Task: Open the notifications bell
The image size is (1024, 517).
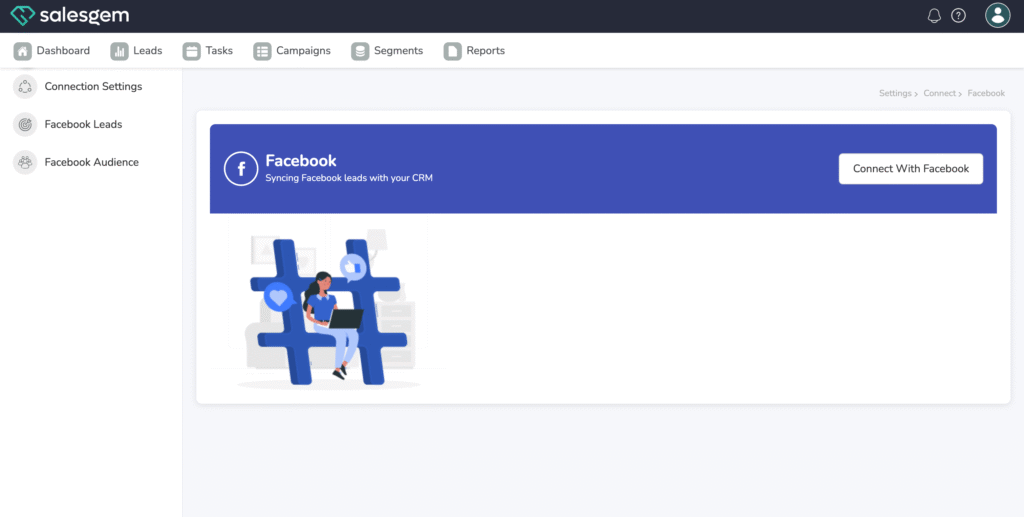Action: pos(934,16)
